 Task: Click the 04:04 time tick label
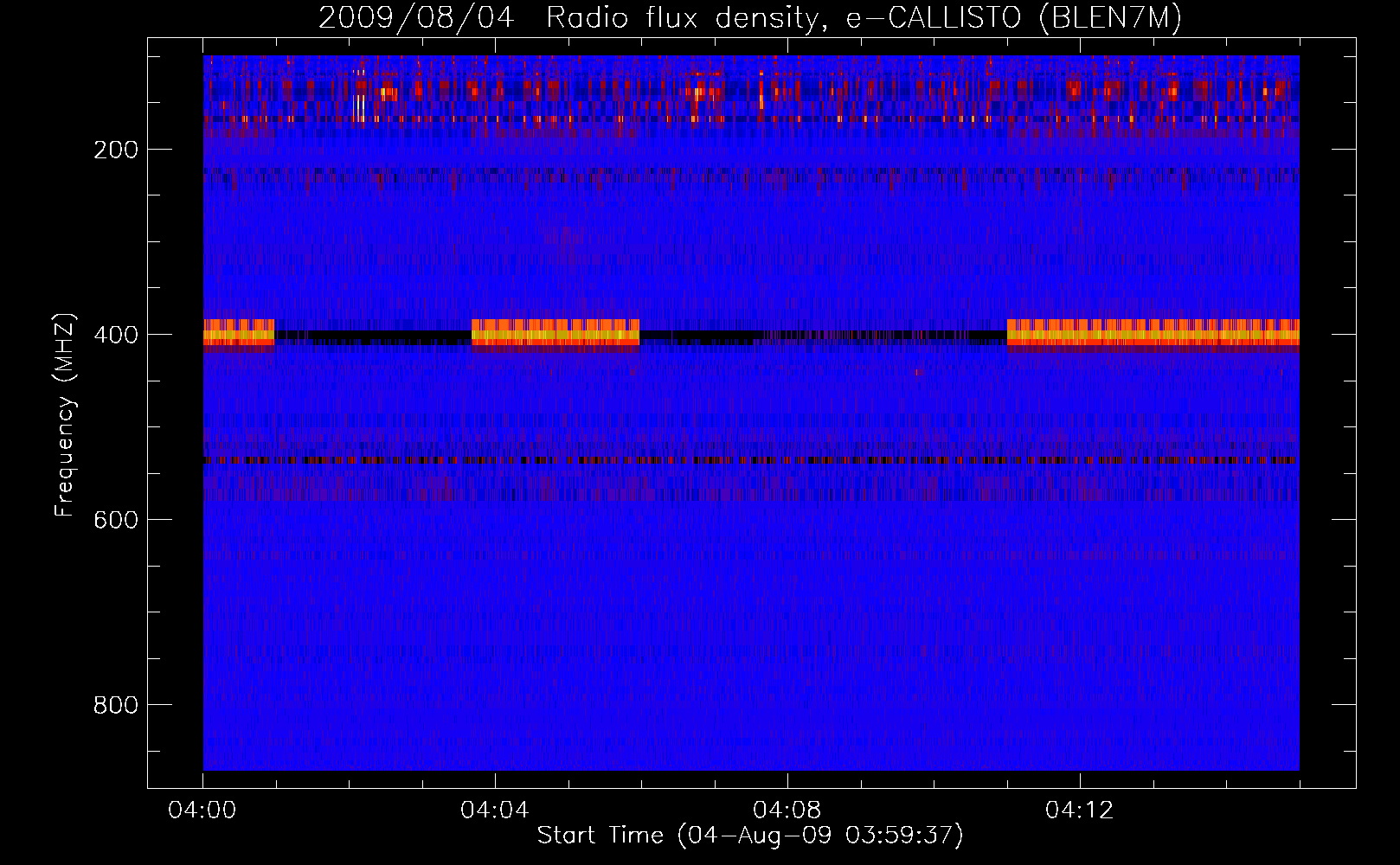tap(495, 810)
